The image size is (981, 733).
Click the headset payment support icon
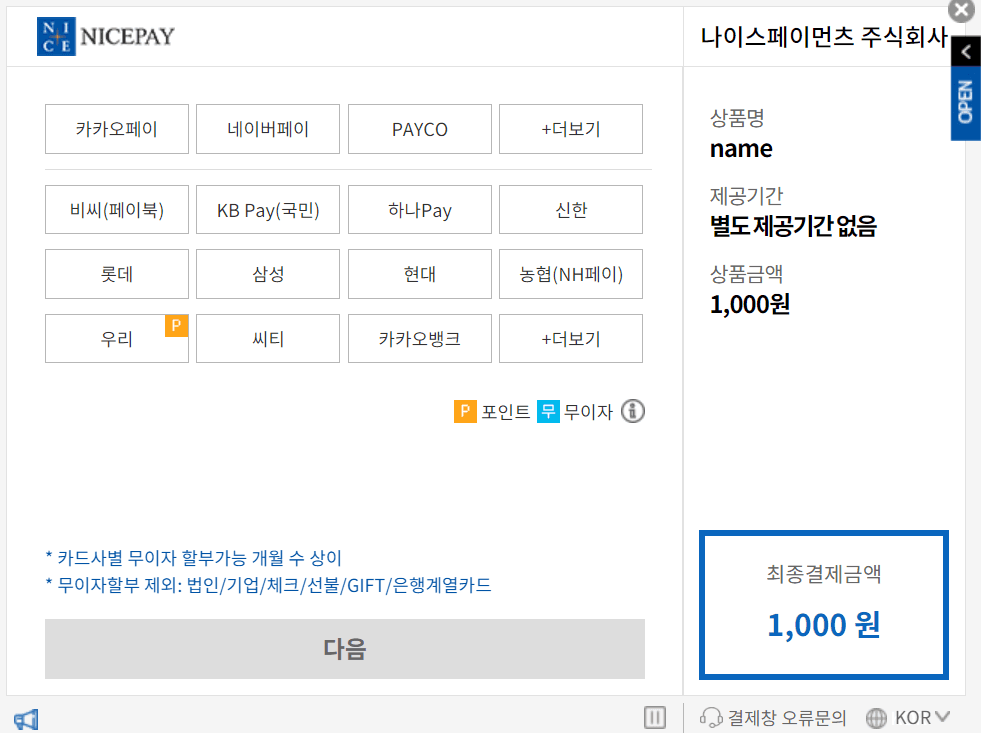712,717
